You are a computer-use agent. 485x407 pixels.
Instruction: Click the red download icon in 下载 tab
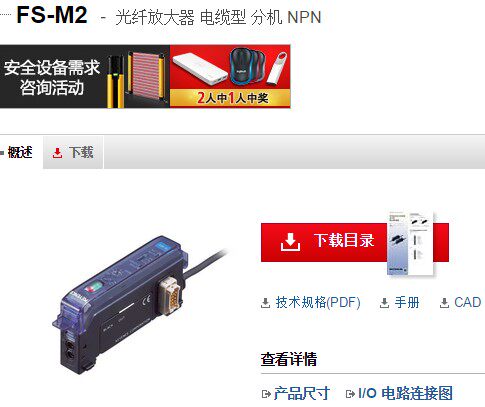tap(57, 153)
